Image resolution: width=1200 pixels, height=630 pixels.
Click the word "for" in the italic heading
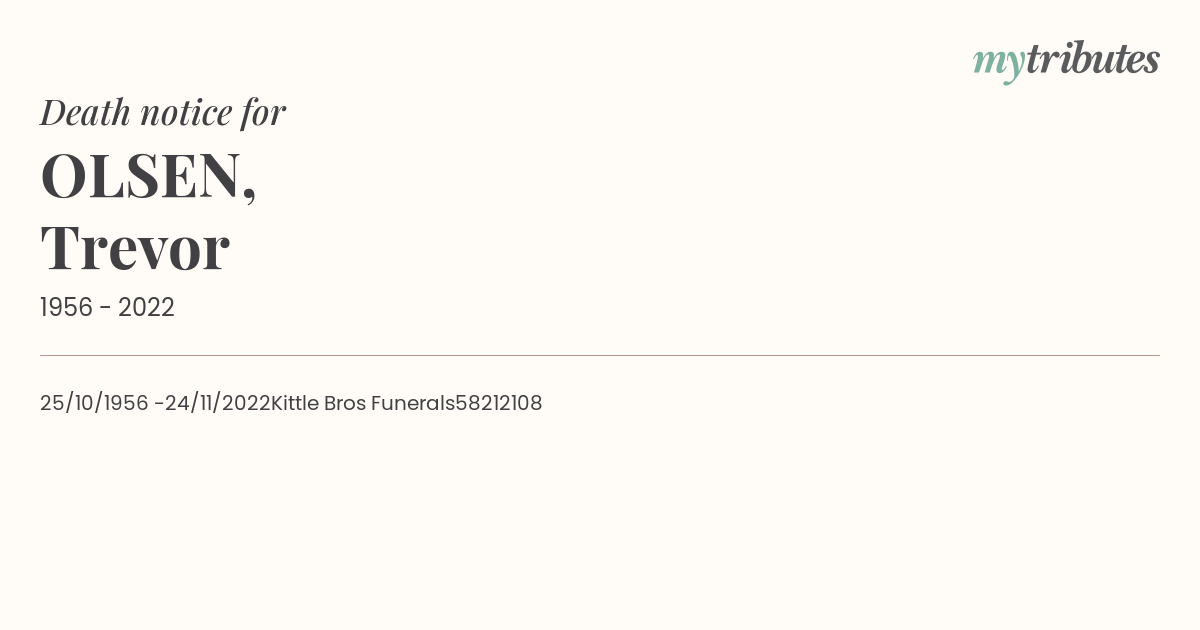tap(263, 112)
